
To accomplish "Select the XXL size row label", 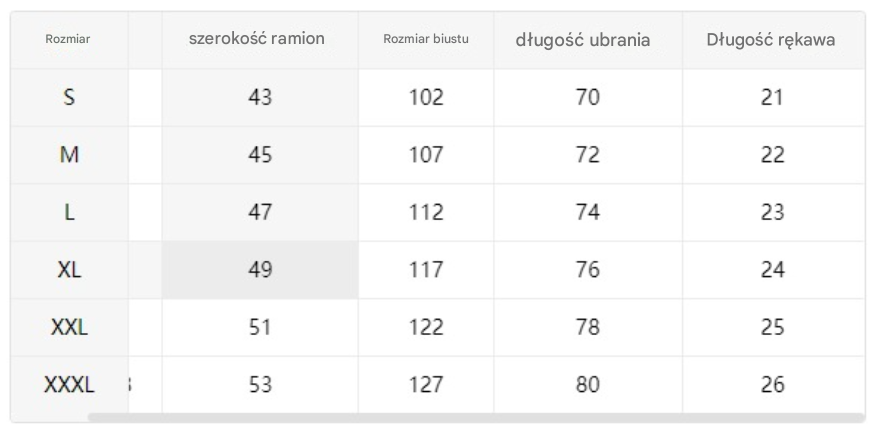I will tap(69, 327).
